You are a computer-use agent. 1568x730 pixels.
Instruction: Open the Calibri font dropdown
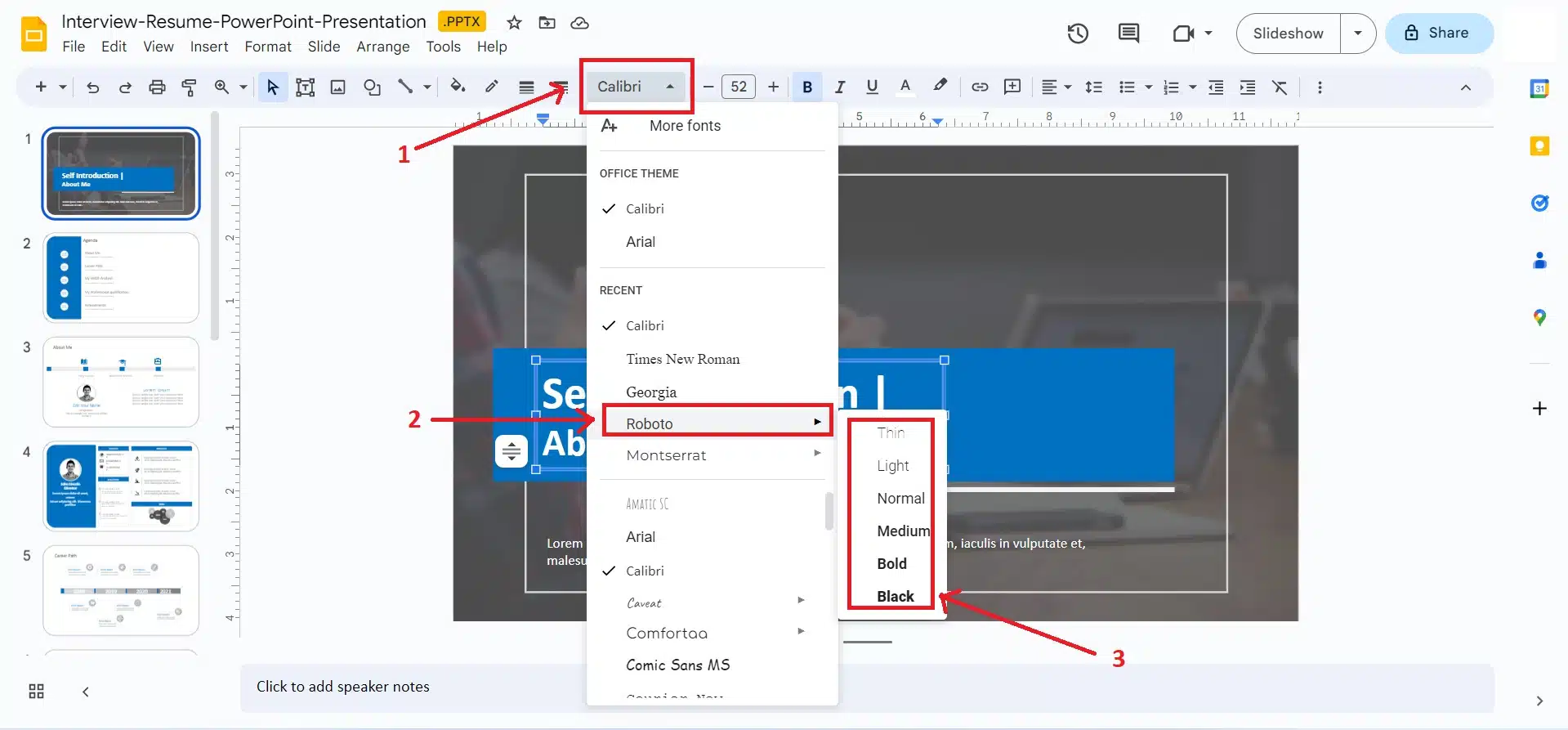636,87
